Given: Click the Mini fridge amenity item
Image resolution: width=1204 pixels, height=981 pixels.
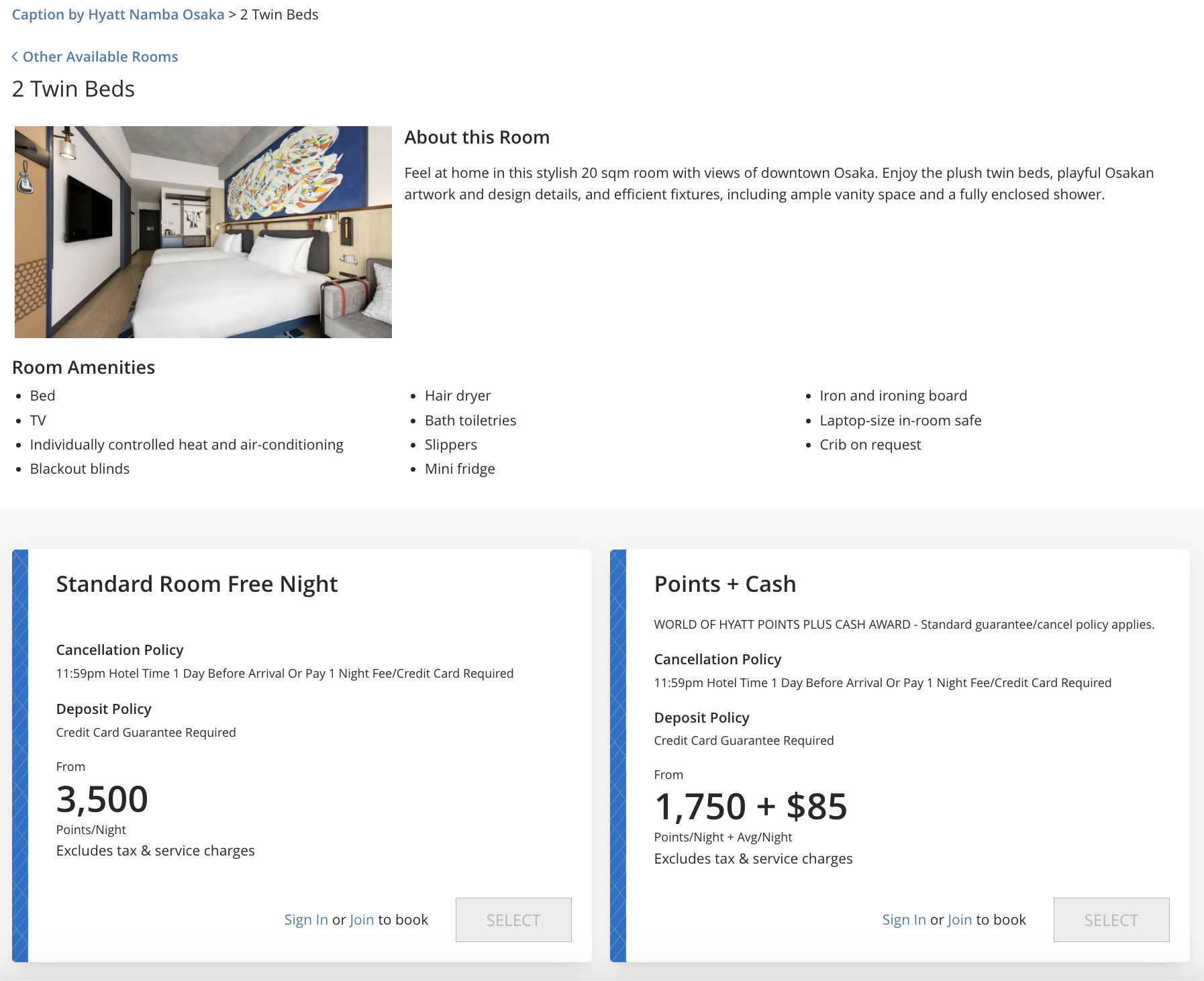Looking at the screenshot, I should [x=460, y=469].
